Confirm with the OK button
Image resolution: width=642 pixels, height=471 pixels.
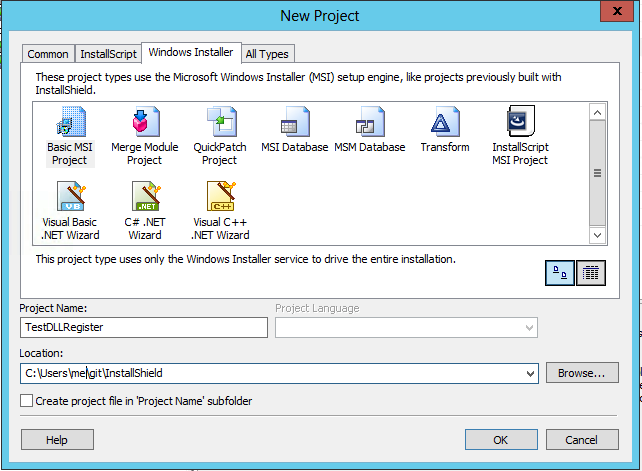click(501, 439)
